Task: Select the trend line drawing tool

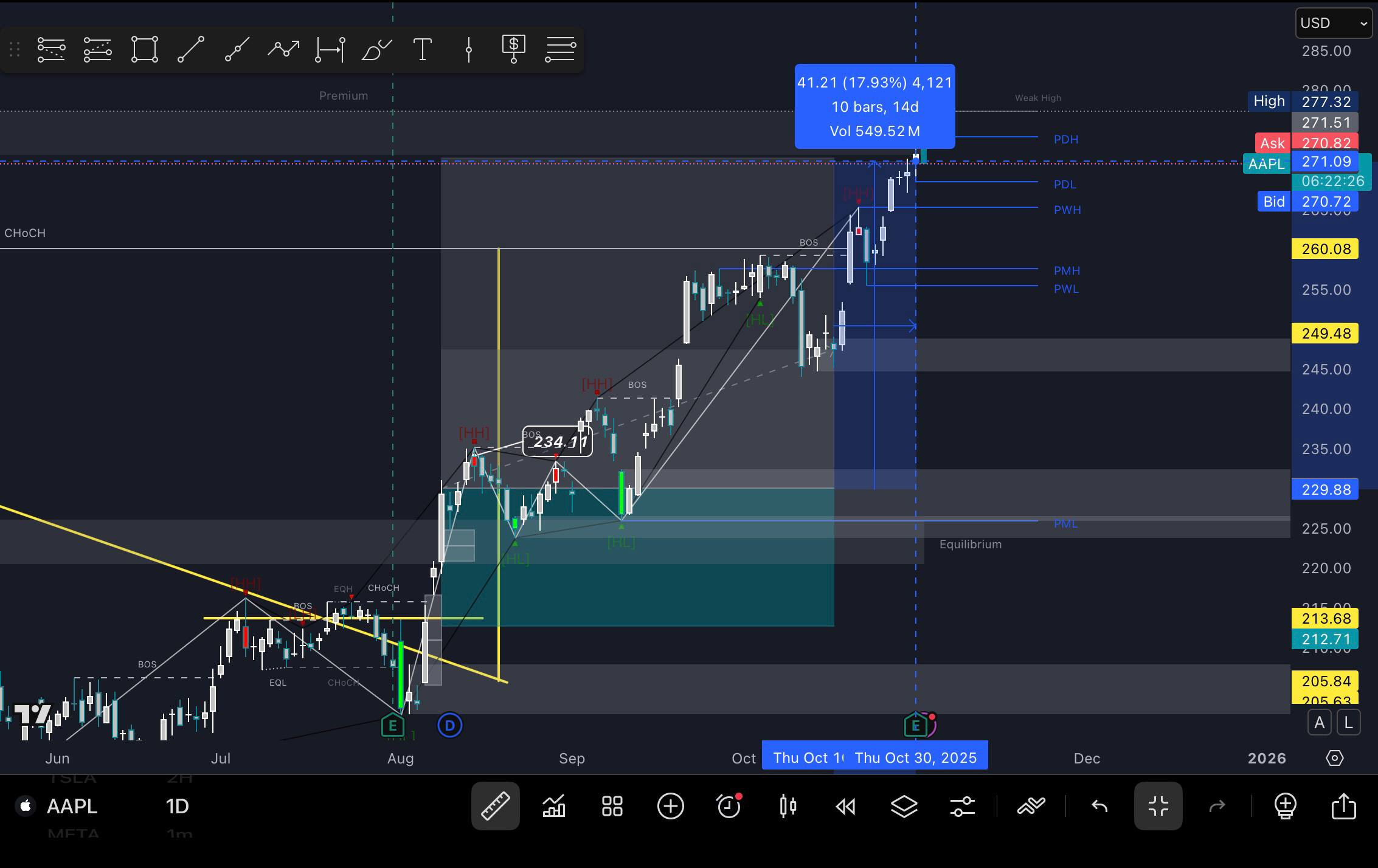Action: pos(190,49)
